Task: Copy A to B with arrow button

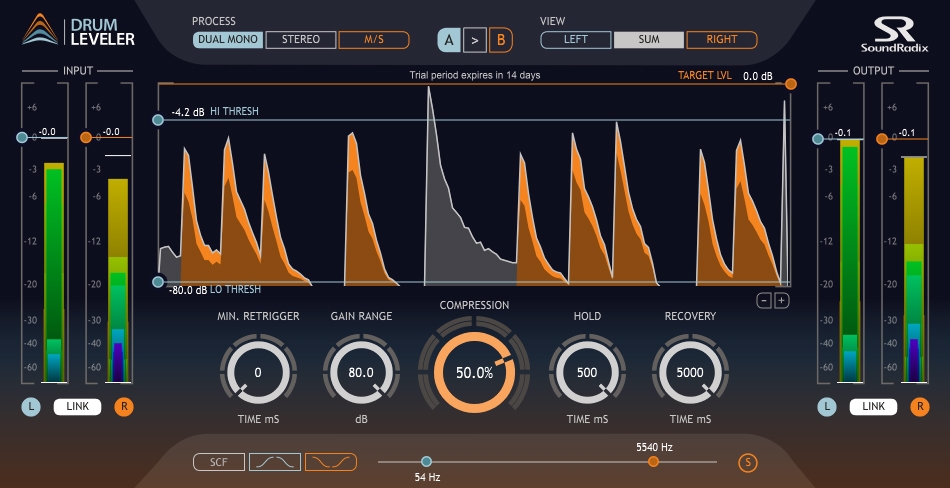Action: click(475, 41)
